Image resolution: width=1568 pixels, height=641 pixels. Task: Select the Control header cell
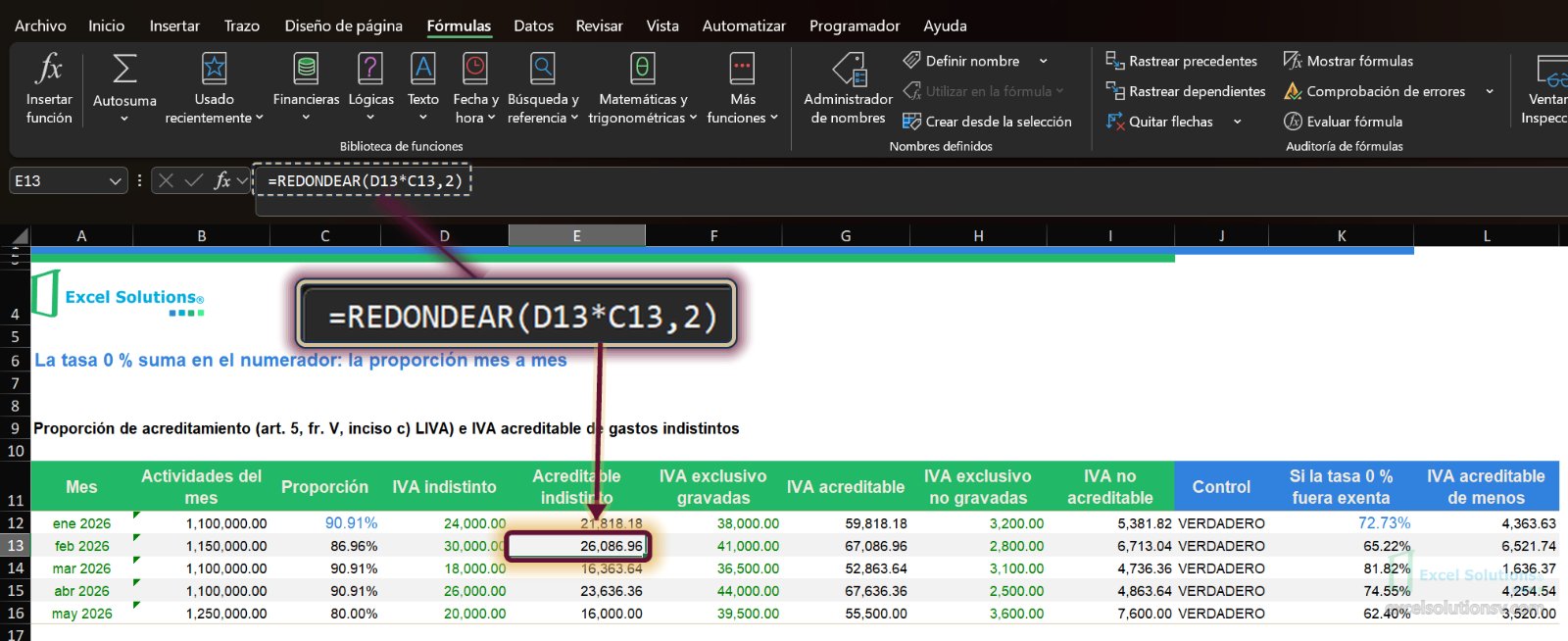[x=1221, y=487]
